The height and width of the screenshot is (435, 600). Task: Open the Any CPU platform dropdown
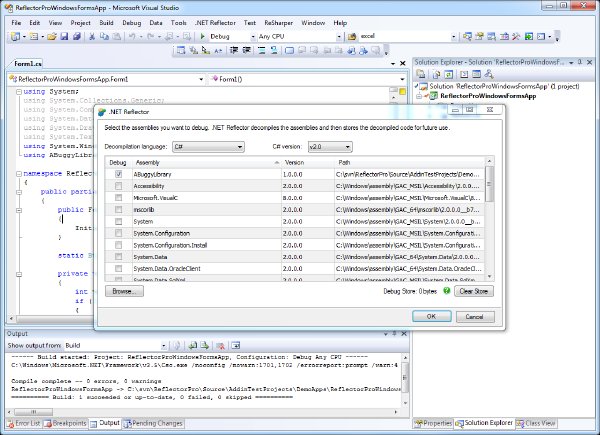[x=300, y=36]
